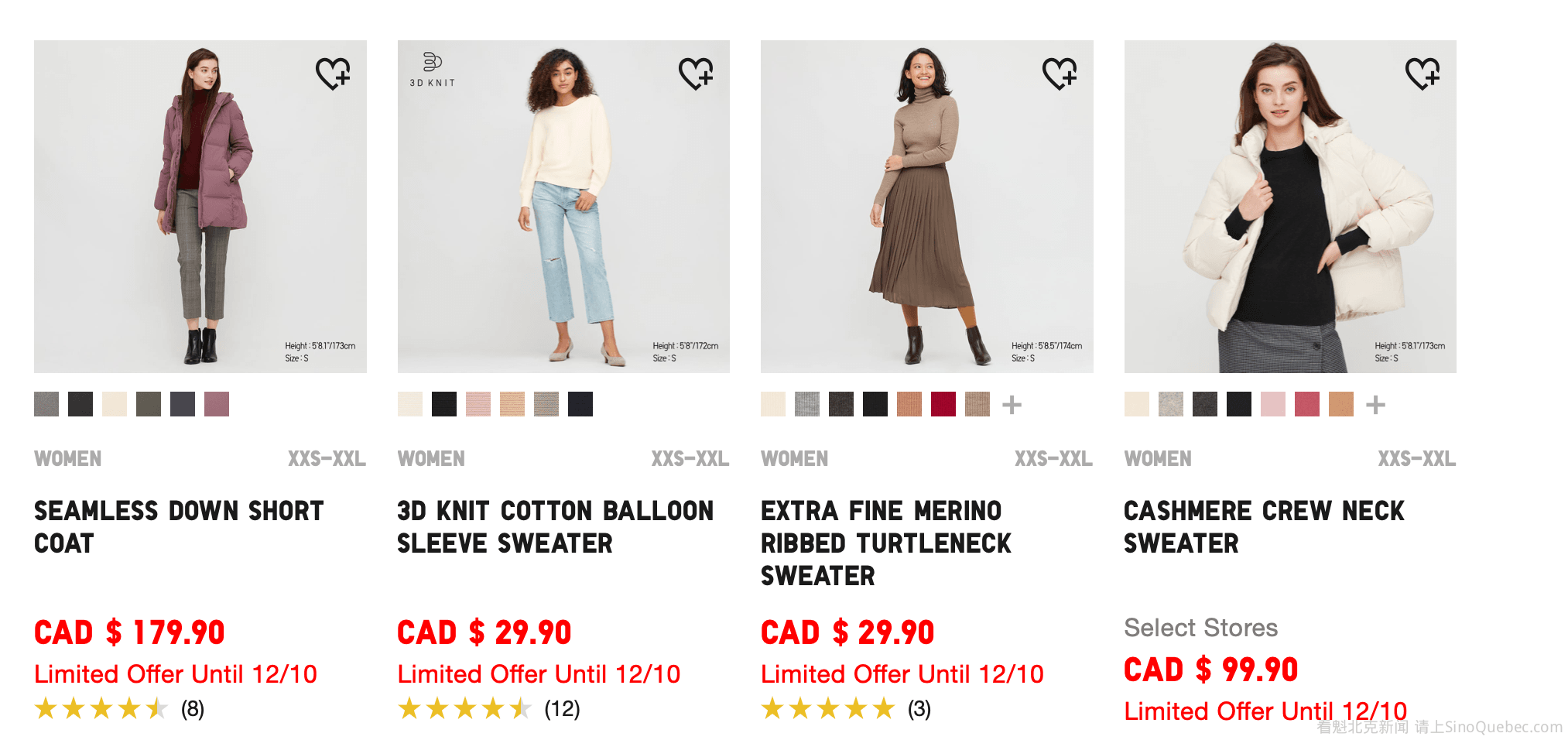View Down Short Coat product photo
The width and height of the screenshot is (1568, 740).
coord(200,207)
